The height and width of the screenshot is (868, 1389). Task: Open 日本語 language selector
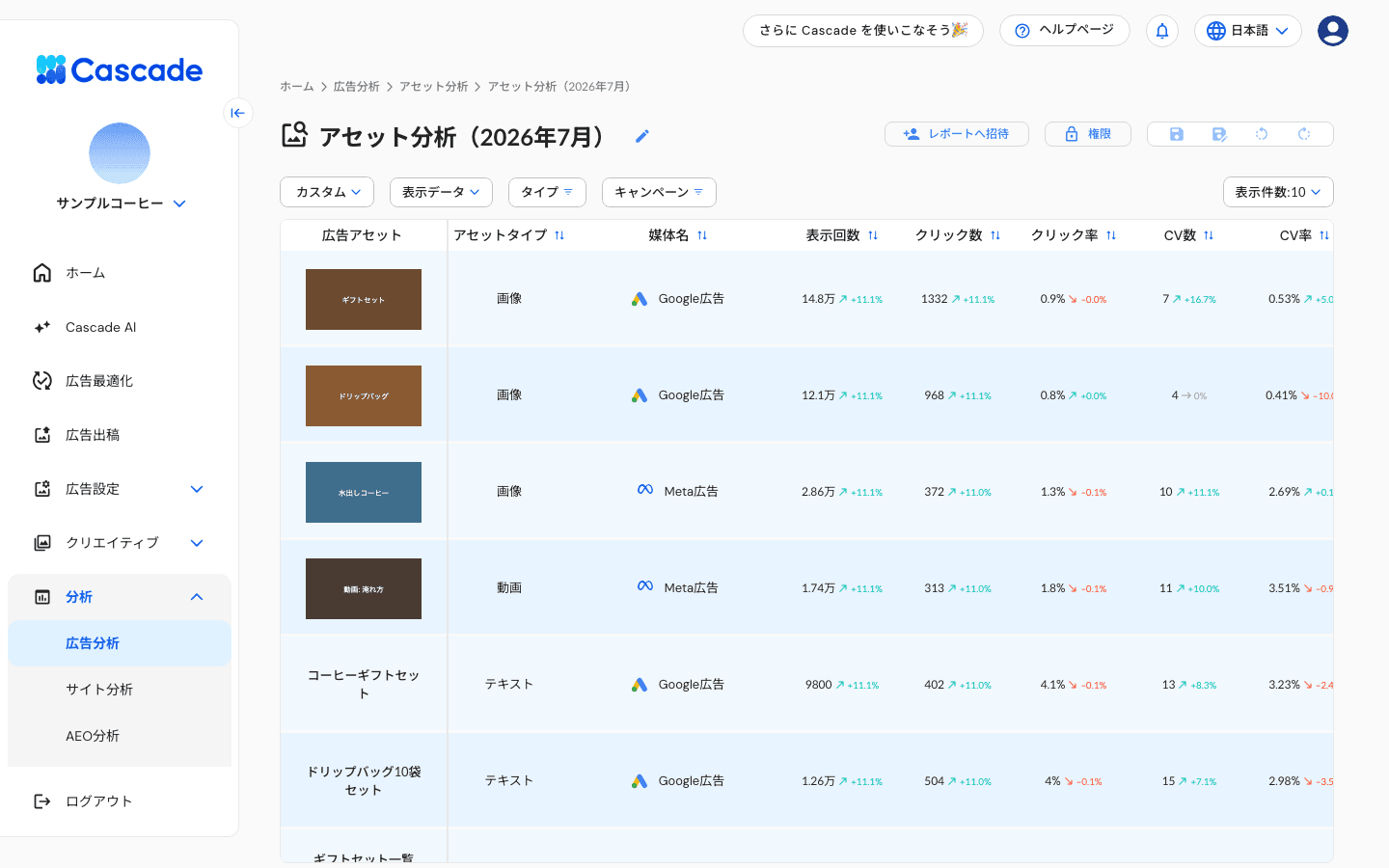(1248, 31)
